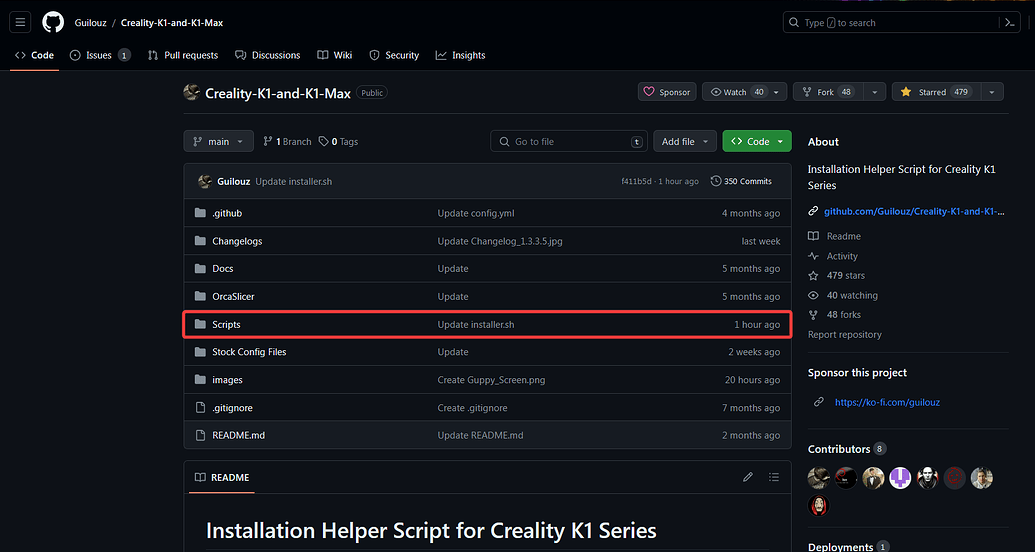
Task: Click the .gitignore file icon
Action: pyautogui.click(x=201, y=407)
